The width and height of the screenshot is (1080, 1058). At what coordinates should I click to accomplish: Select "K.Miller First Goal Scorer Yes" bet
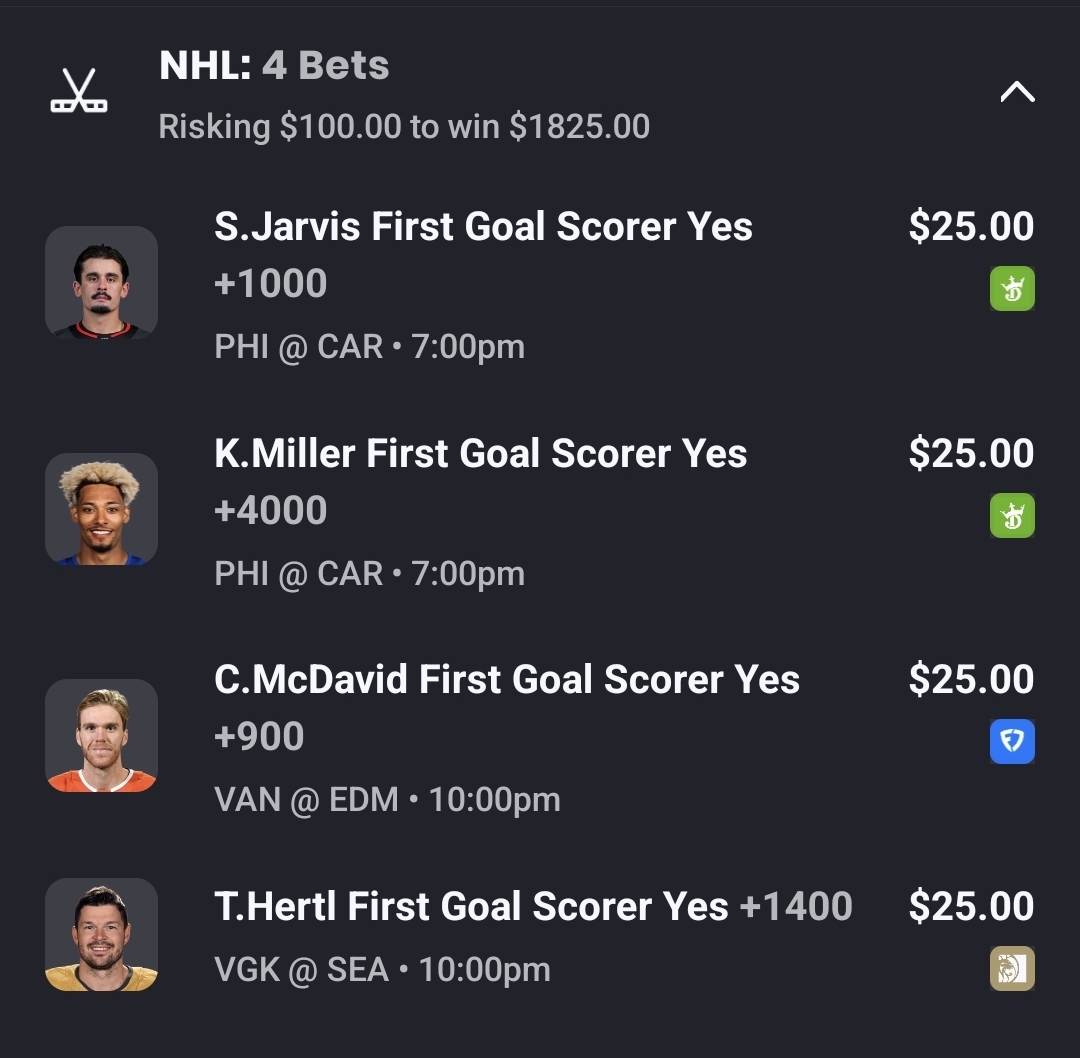pos(480,454)
